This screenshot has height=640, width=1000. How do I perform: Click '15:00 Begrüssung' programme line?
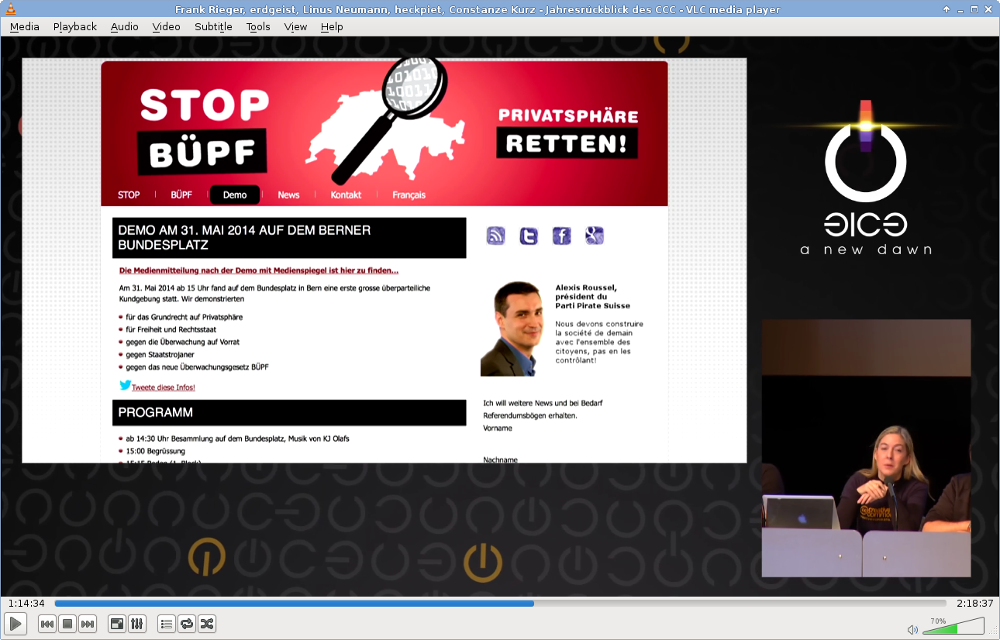(155, 451)
